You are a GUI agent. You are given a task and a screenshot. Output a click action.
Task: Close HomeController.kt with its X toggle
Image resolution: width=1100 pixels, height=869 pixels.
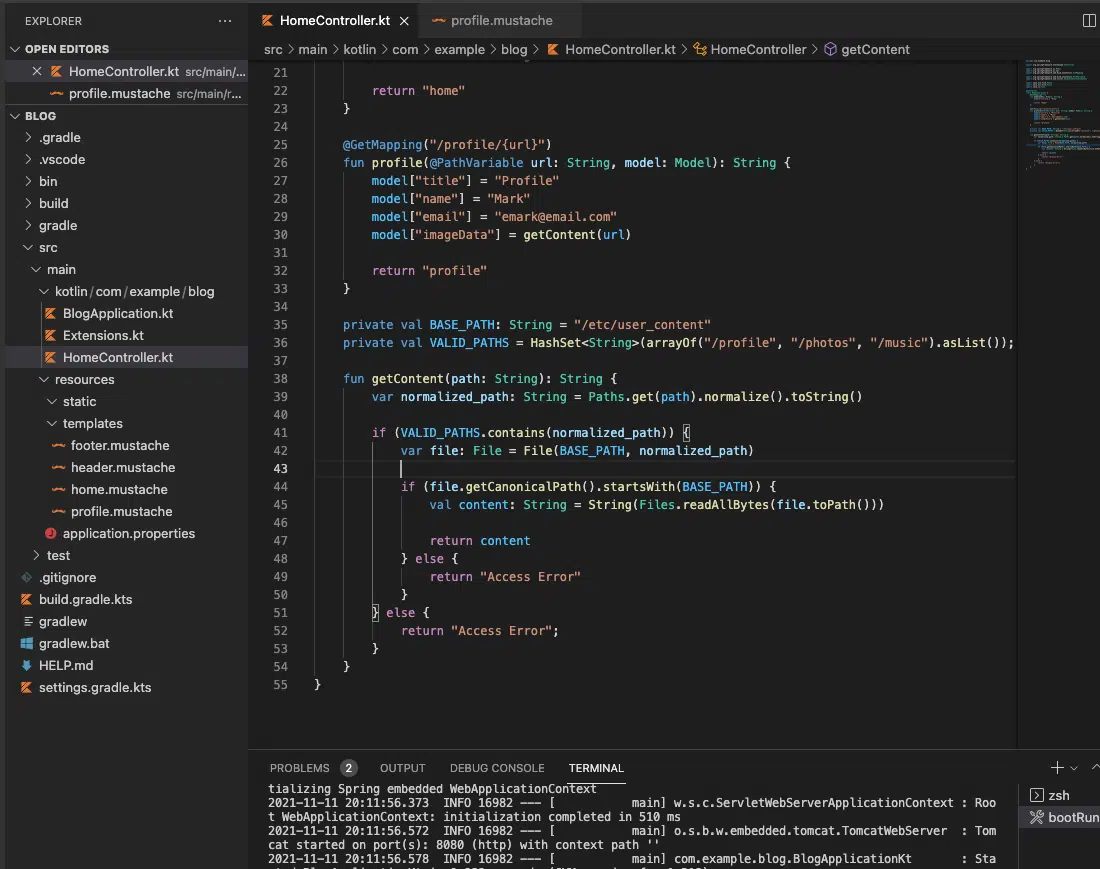point(405,18)
